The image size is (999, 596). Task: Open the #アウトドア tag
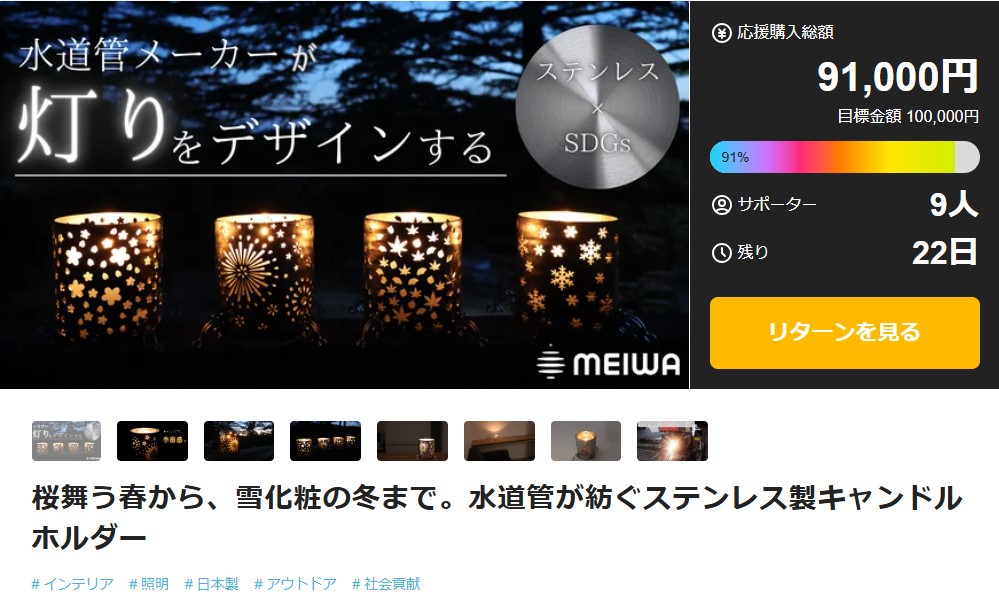point(295,583)
